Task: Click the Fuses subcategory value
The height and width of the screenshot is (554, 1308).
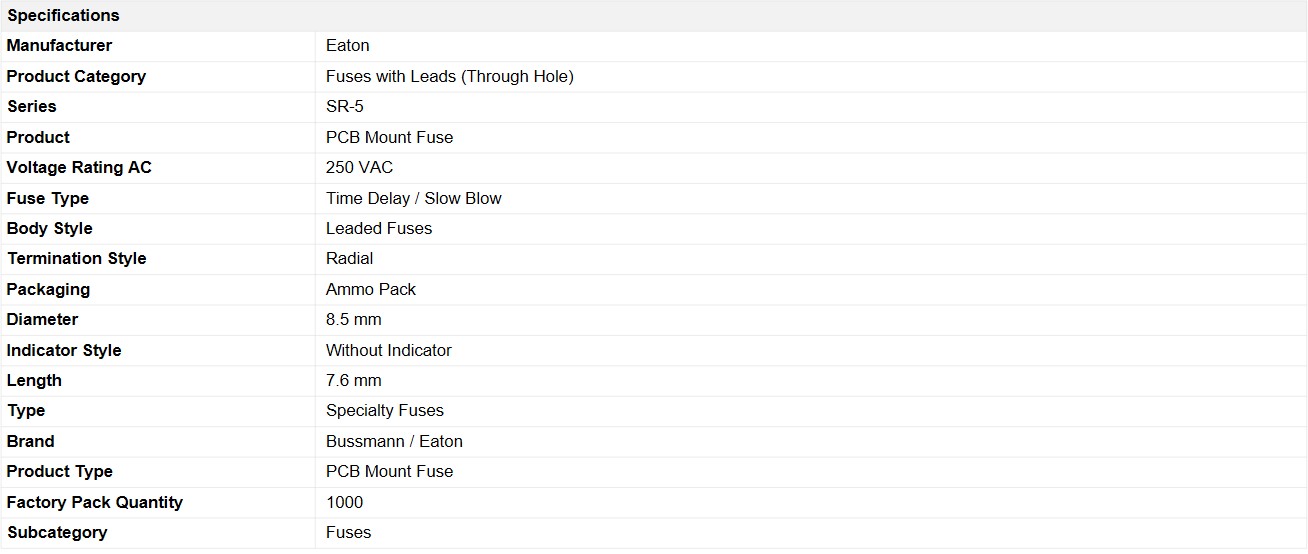Action: (349, 532)
